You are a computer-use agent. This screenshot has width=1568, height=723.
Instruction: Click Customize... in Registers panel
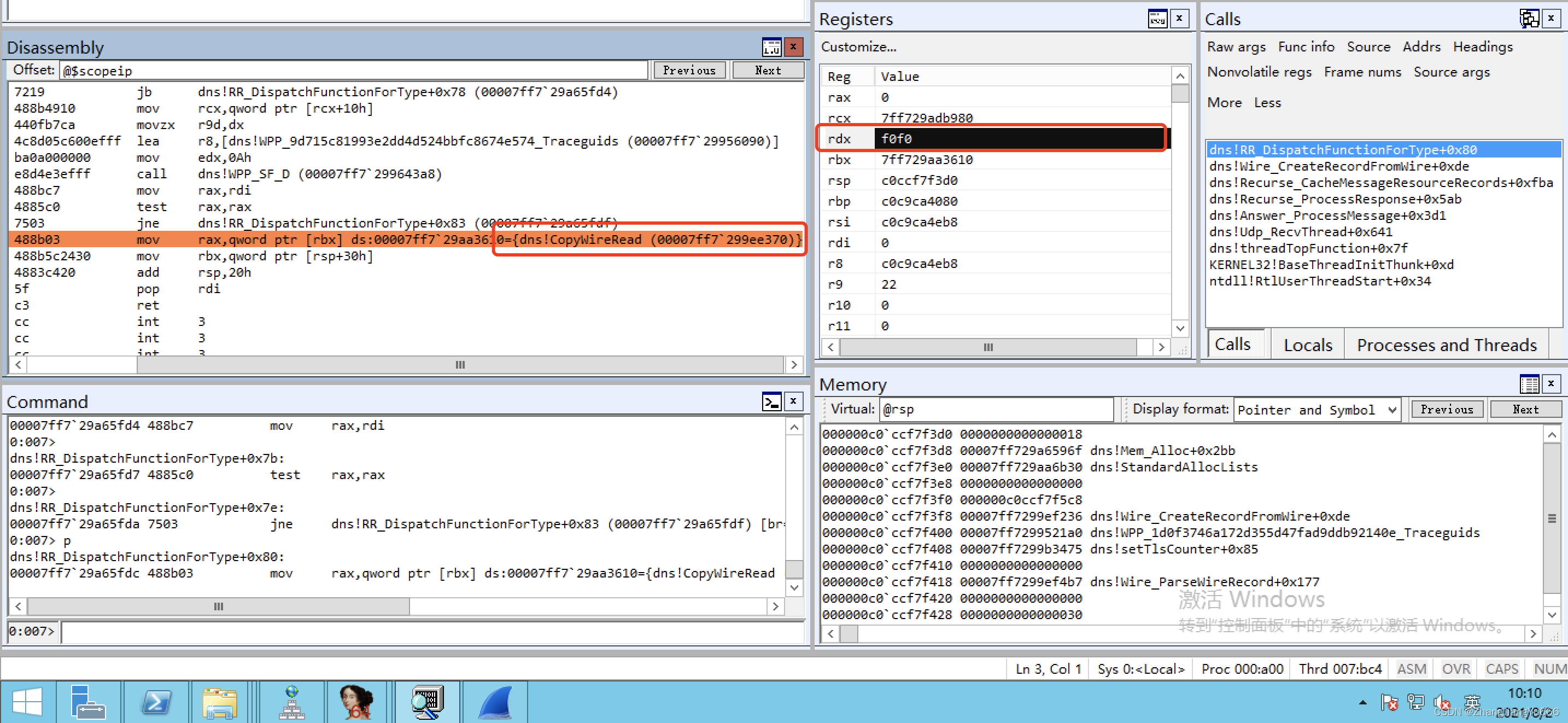(x=858, y=47)
